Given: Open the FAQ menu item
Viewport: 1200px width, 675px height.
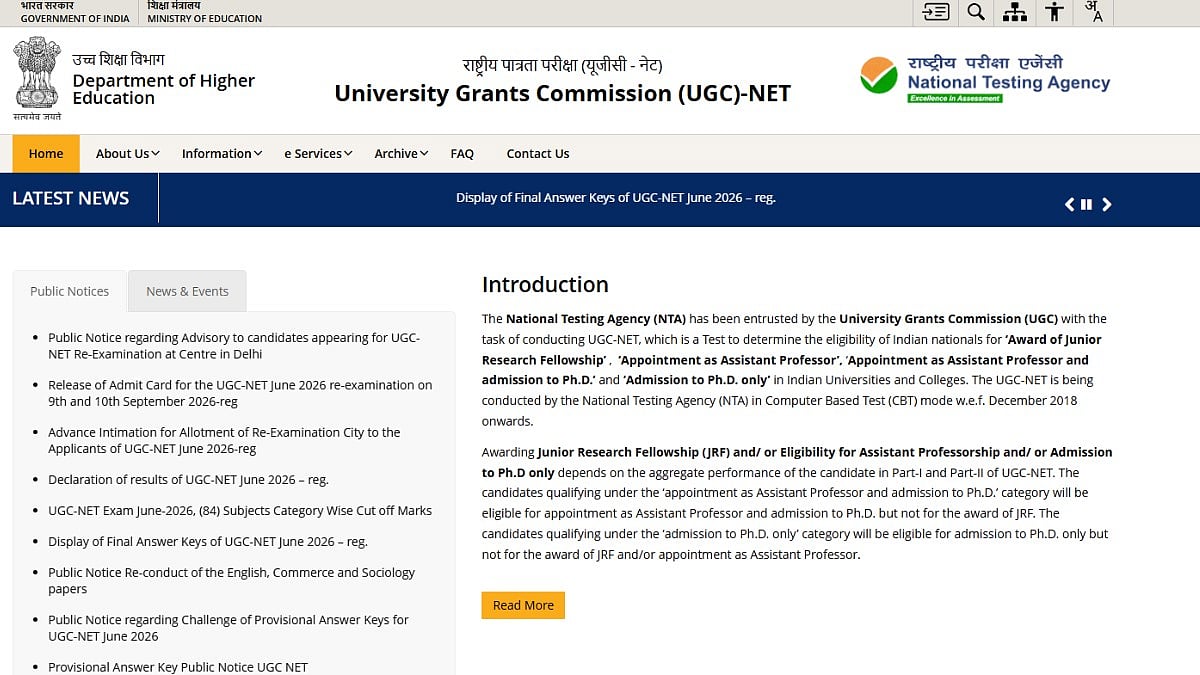Looking at the screenshot, I should click(462, 153).
